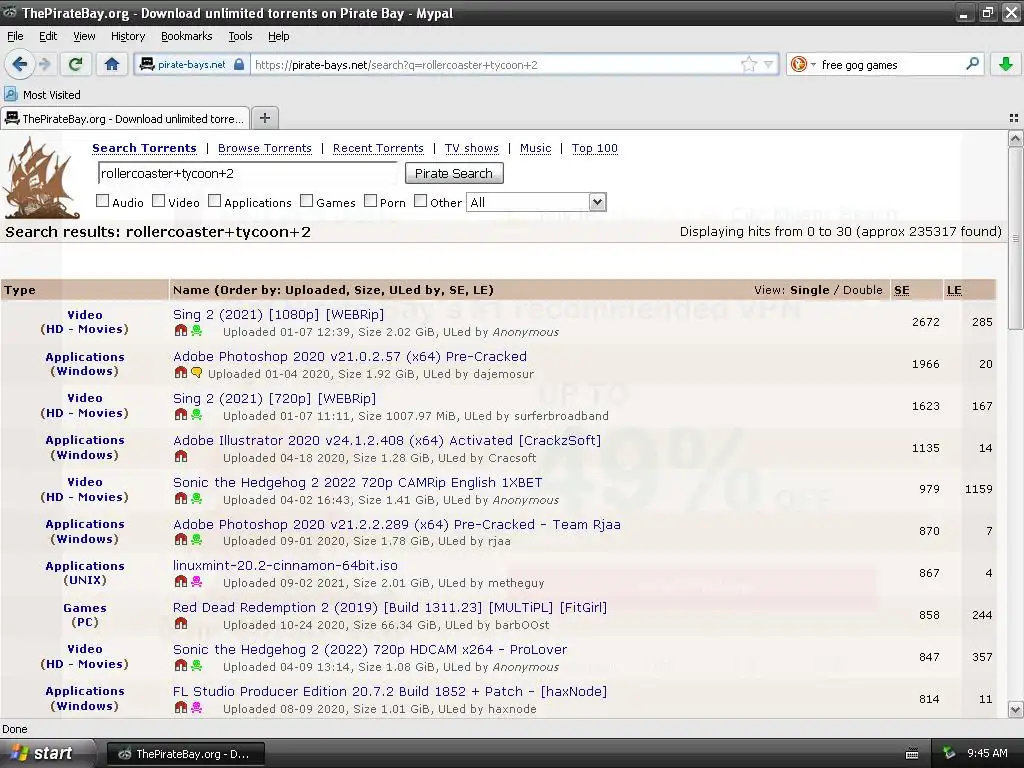
Task: Bookmark this page with the star icon
Action: pyautogui.click(x=749, y=65)
